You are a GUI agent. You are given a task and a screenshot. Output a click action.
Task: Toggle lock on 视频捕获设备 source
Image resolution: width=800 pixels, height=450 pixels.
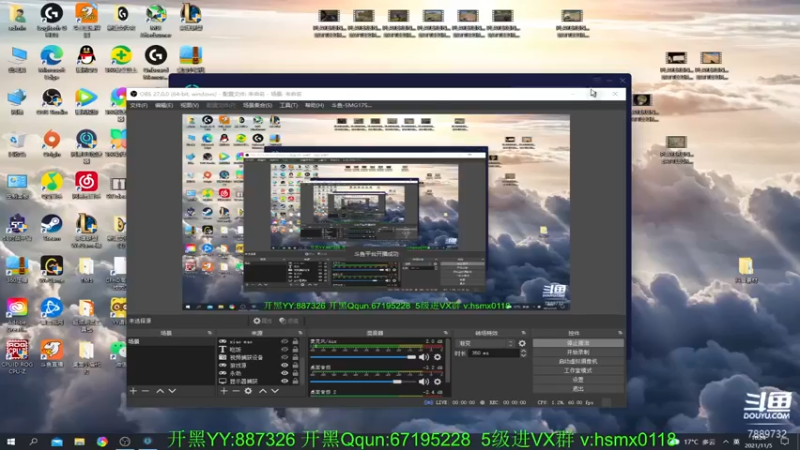[295, 358]
